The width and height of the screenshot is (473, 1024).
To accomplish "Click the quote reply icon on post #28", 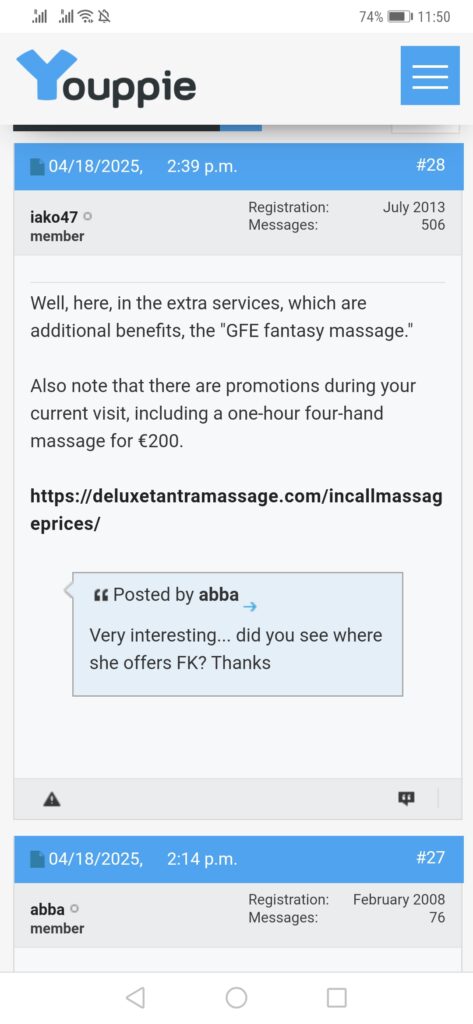I will point(406,798).
